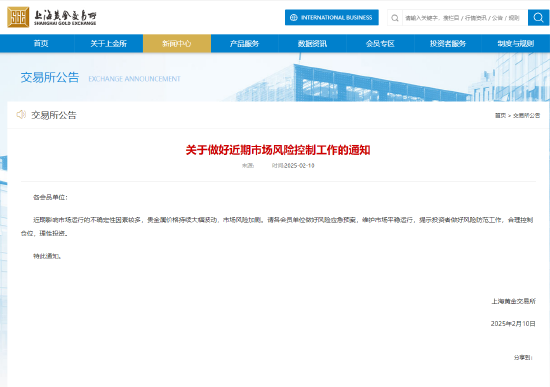This screenshot has height=387, width=550.
Task: Focus the keyword search input field
Action: pos(464,18)
